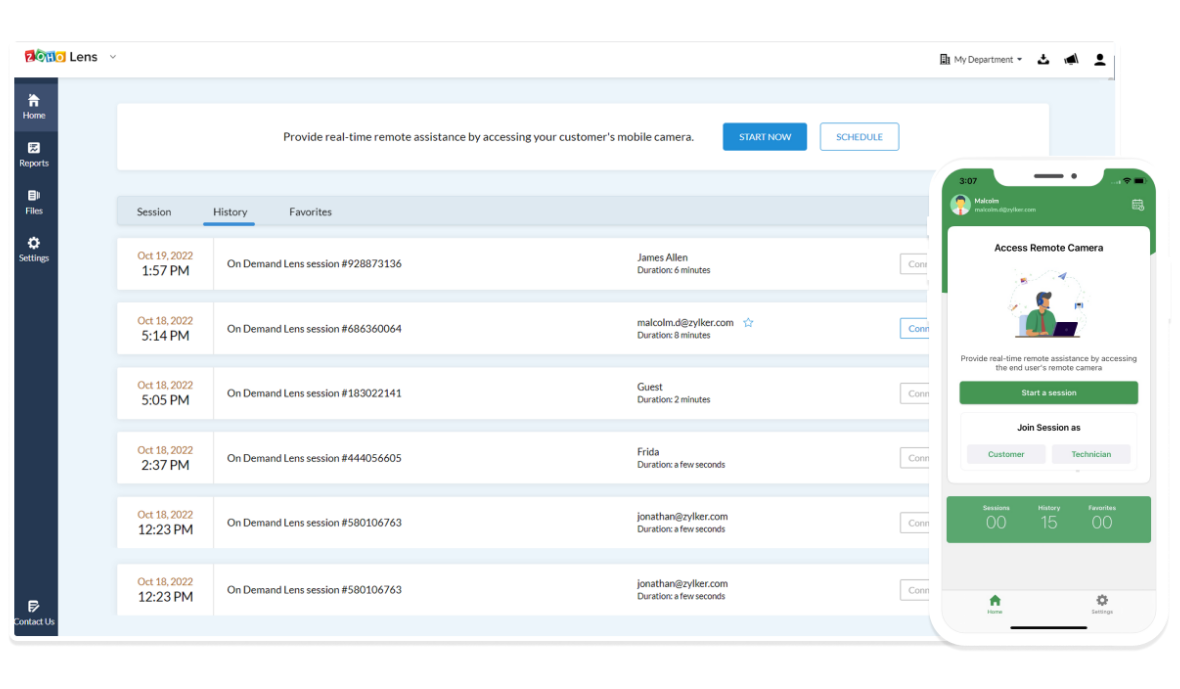Open Contact Us at sidebar bottom
Image resolution: width=1180 pixels, height=689 pixels.
[x=34, y=613]
